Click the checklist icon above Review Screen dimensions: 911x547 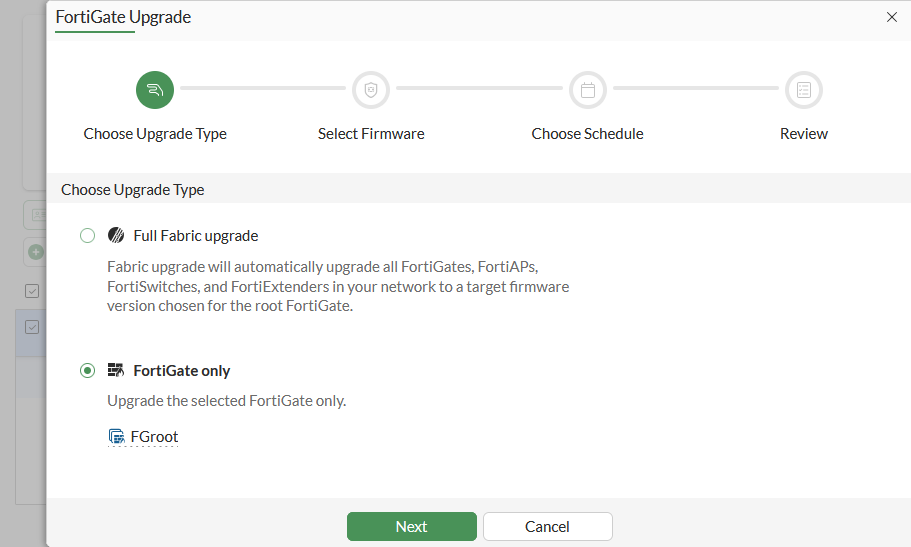(x=803, y=90)
